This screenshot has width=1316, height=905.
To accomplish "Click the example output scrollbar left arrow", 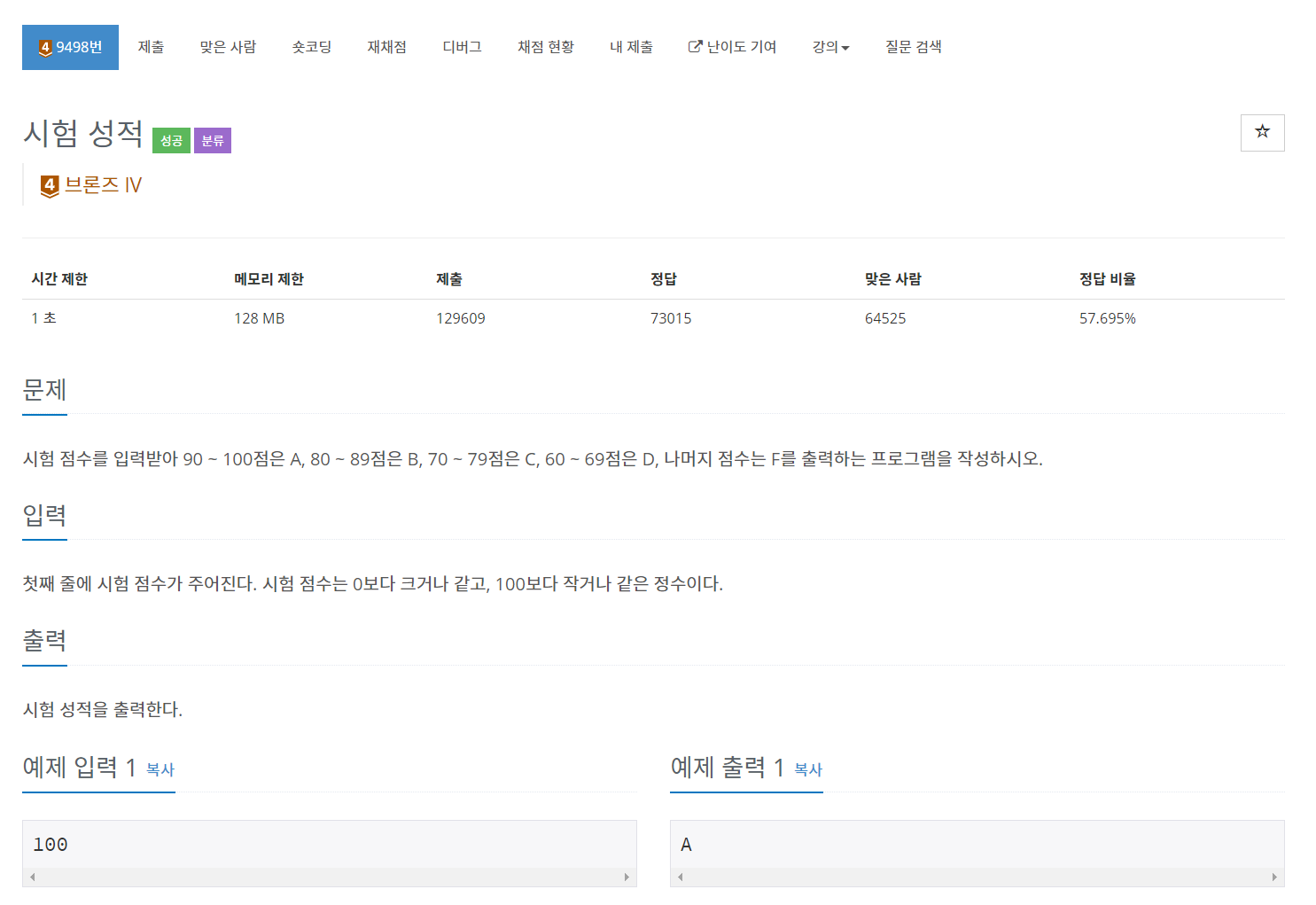I will click(681, 877).
